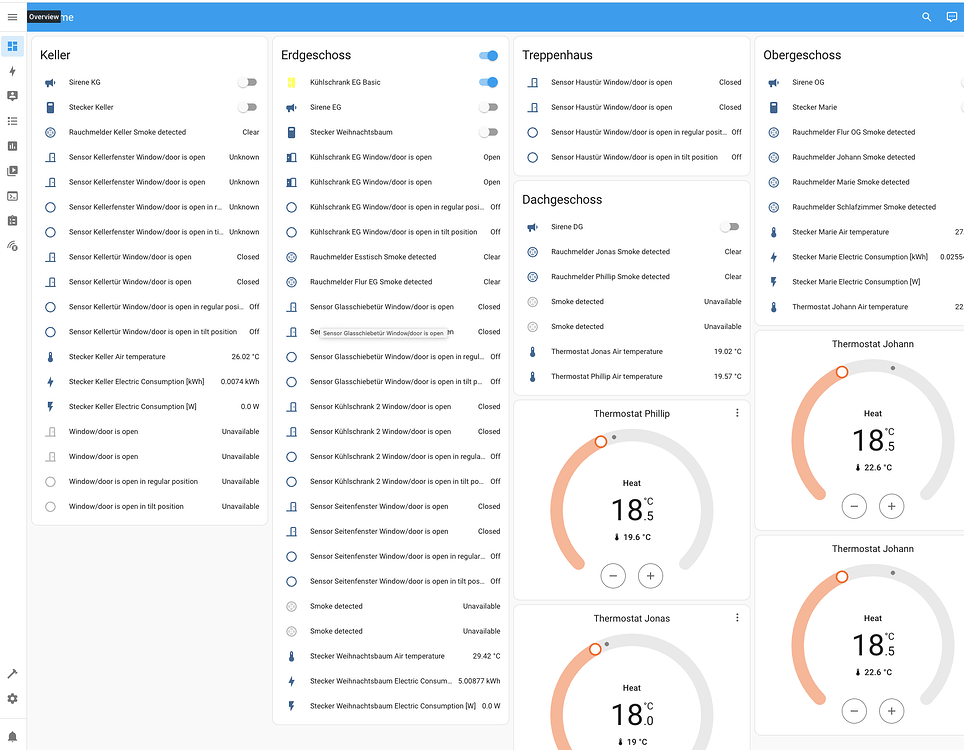The height and width of the screenshot is (750, 964).
Task: Open the Energy panel from the sidebar
Action: (x=13, y=70)
